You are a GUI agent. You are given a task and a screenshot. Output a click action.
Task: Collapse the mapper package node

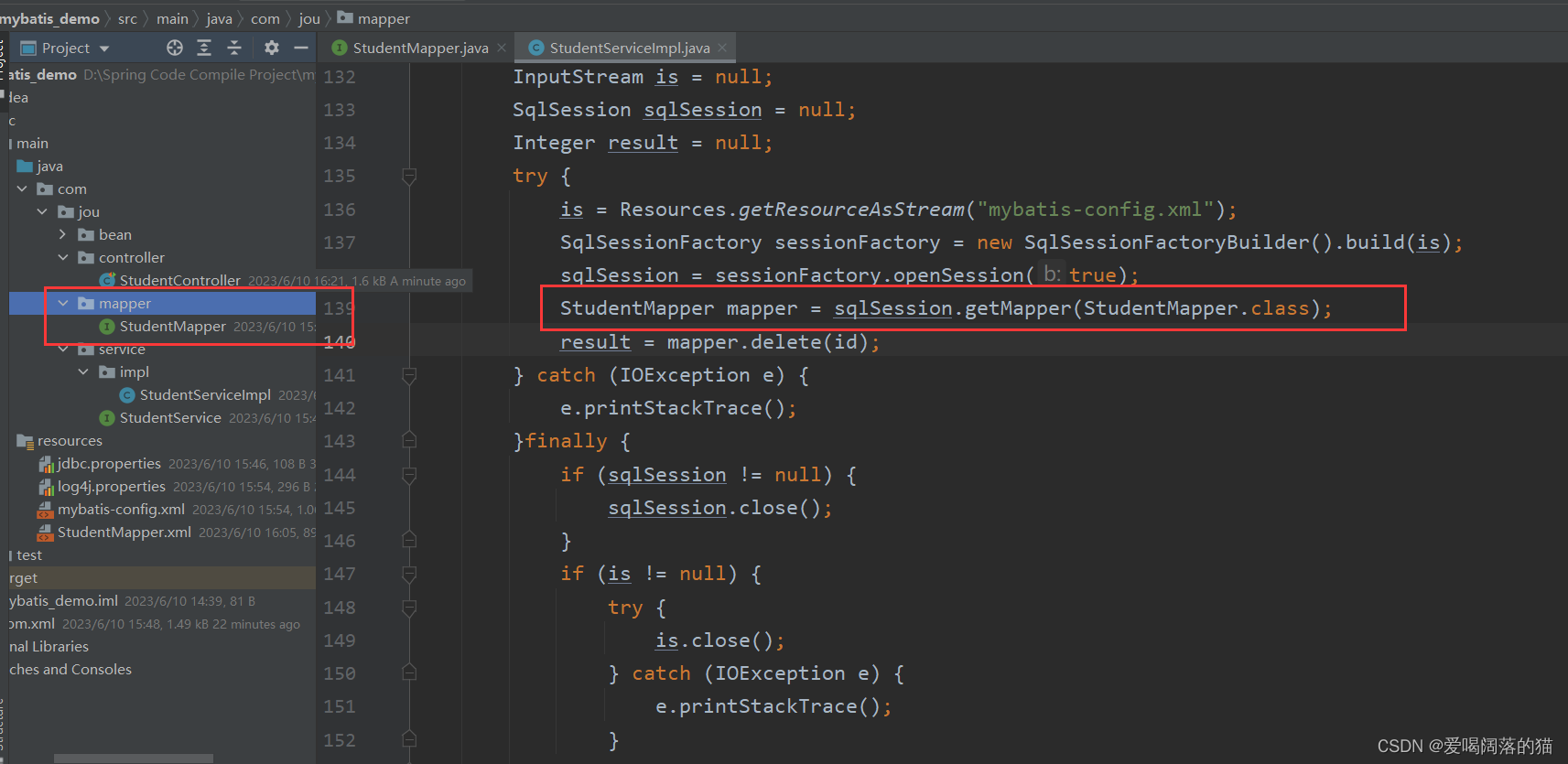pos(63,303)
